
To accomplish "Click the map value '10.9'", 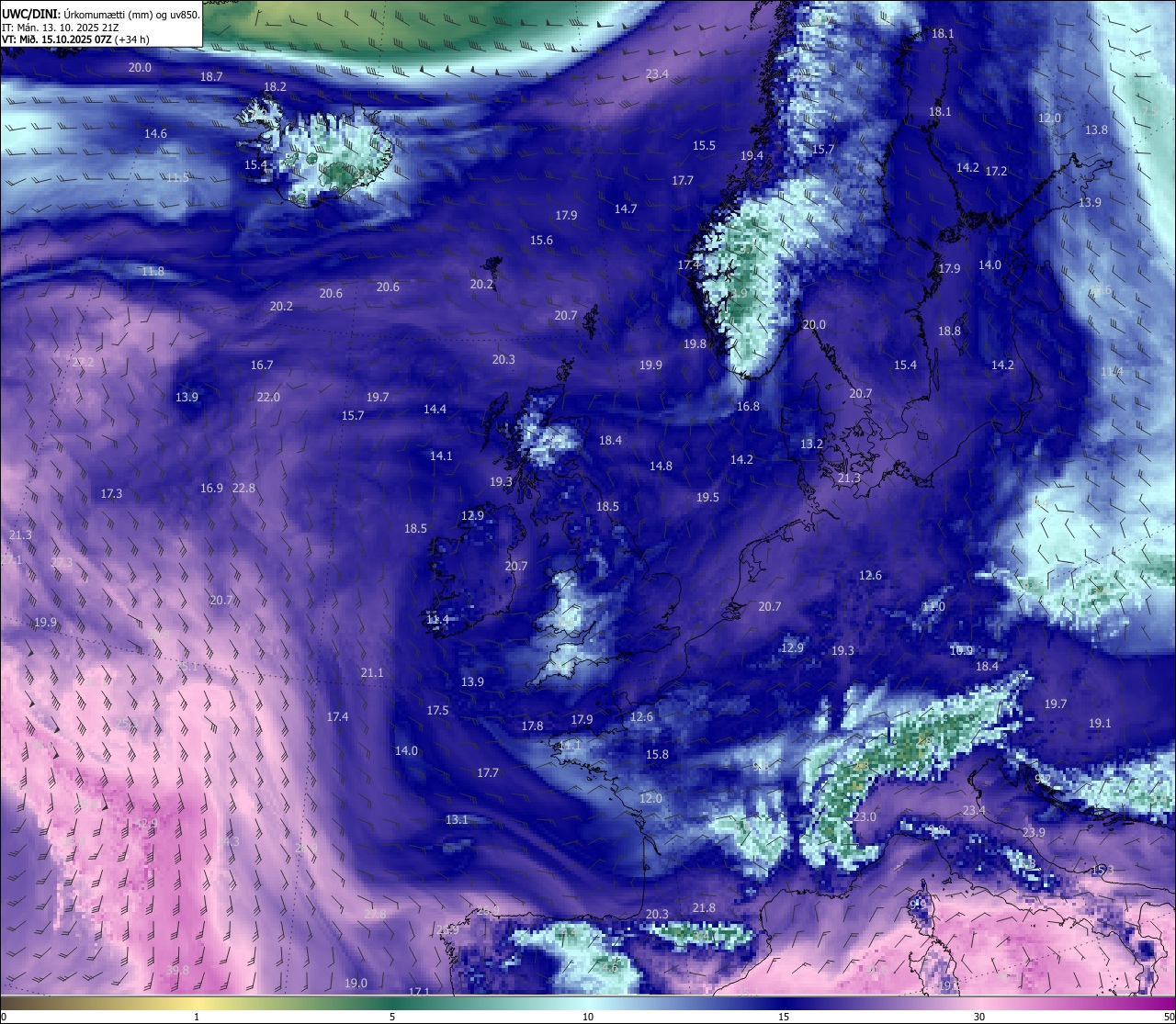I will tap(961, 650).
